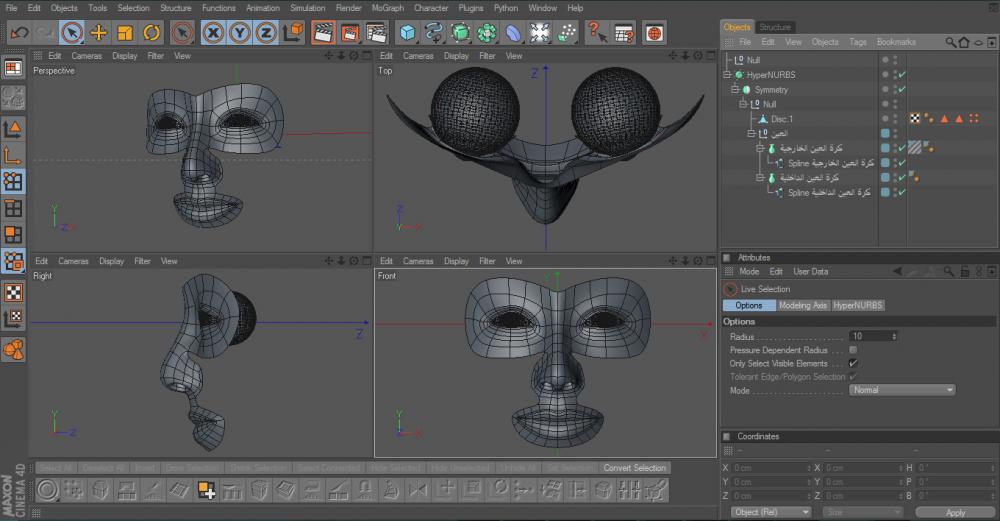Add a Cube primitive object
This screenshot has height=521, width=1000.
(408, 33)
